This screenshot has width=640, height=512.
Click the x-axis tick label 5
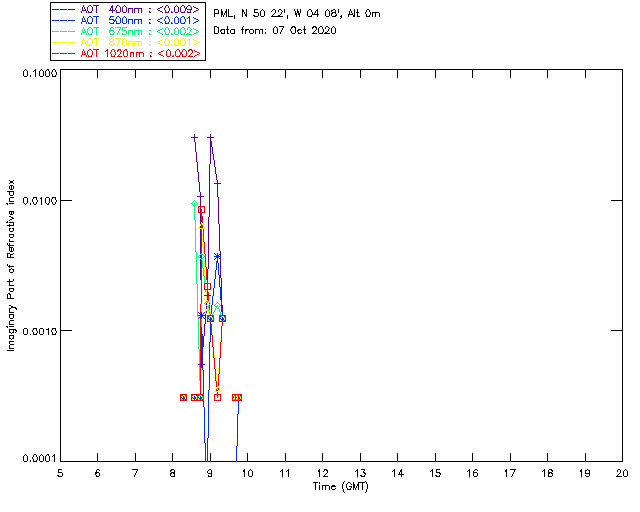click(60, 473)
